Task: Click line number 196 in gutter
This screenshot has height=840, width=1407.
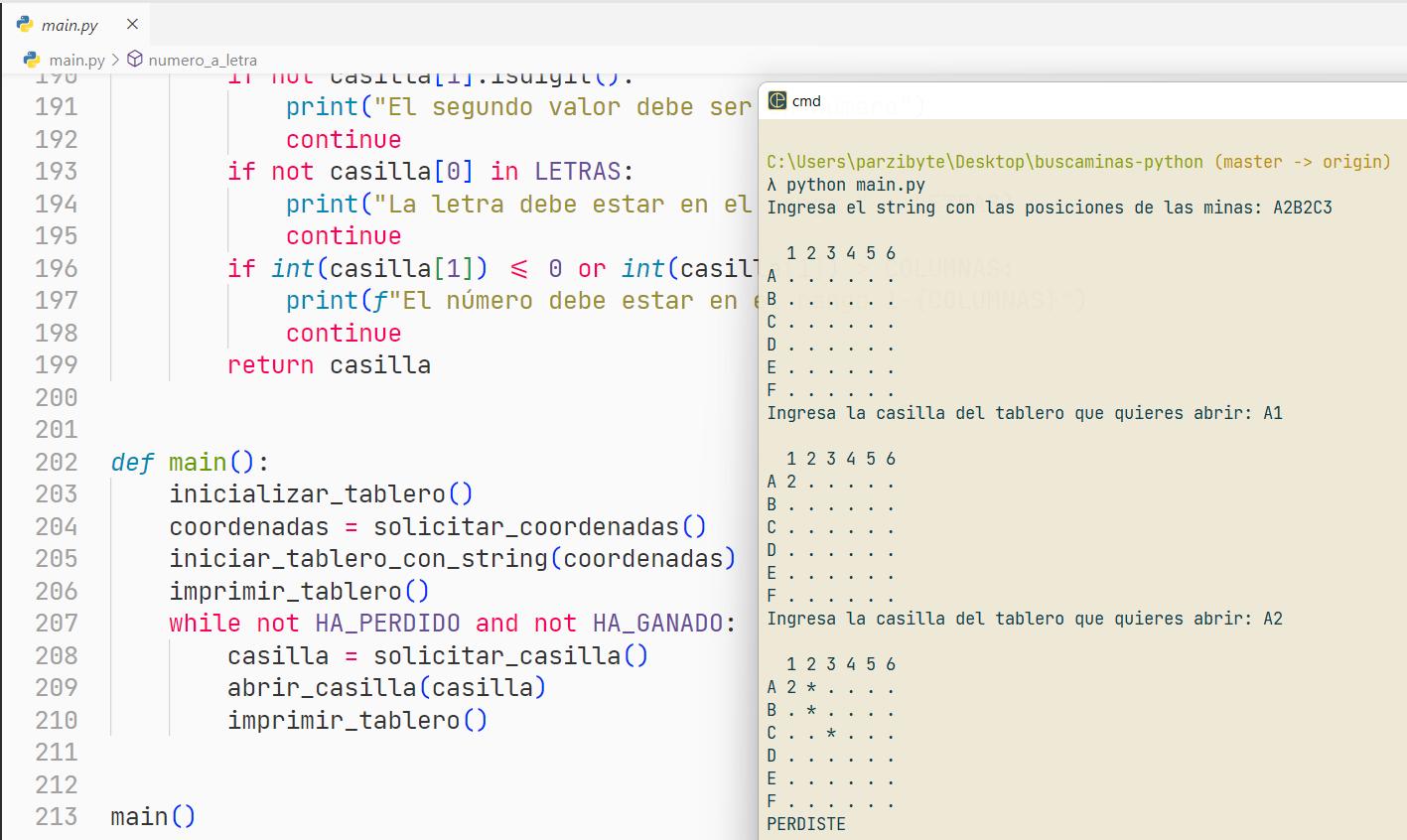Action: pyautogui.click(x=56, y=268)
